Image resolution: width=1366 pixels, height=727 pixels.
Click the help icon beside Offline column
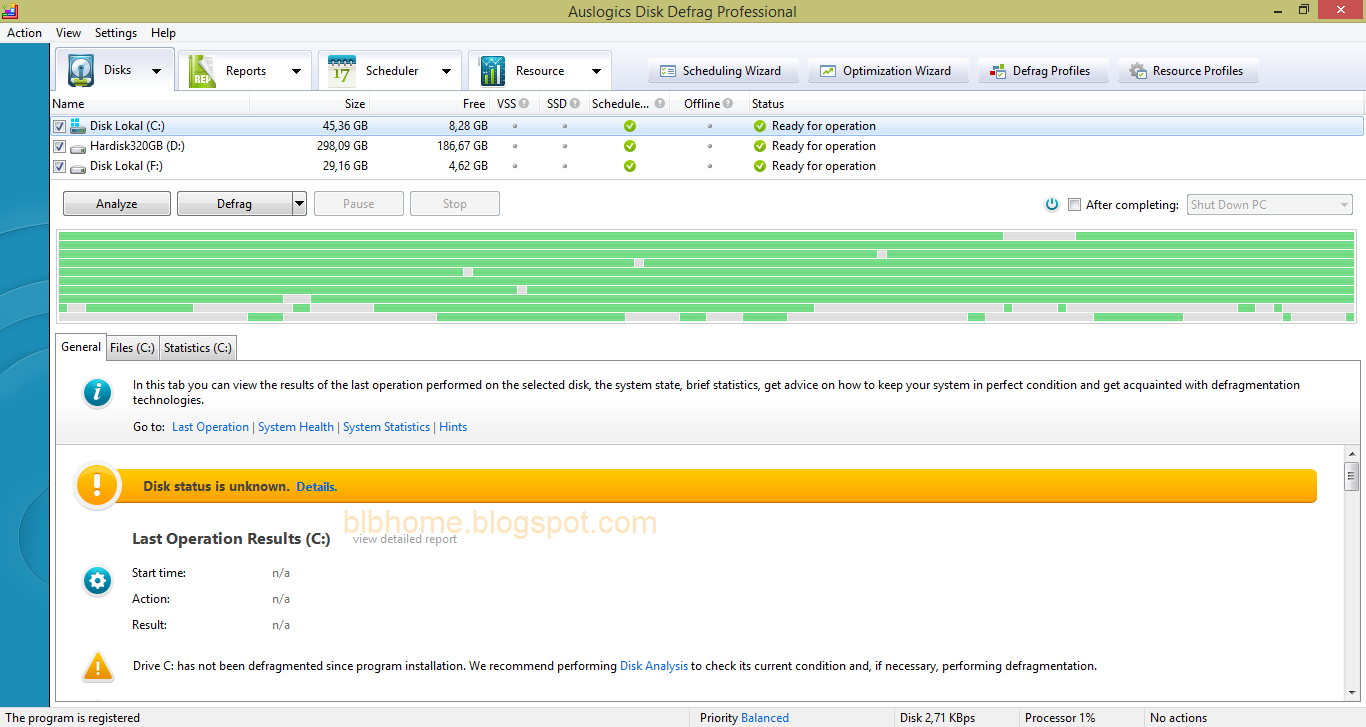pyautogui.click(x=728, y=103)
